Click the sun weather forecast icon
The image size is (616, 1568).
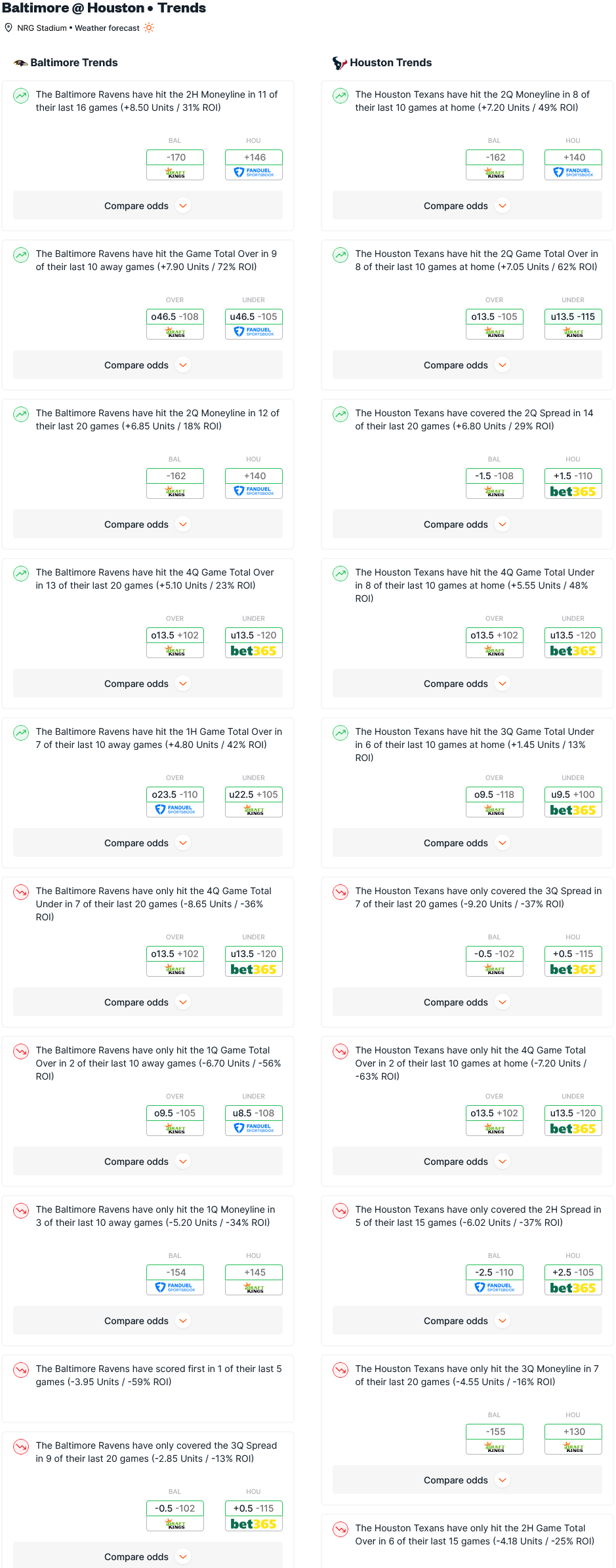pos(149,28)
